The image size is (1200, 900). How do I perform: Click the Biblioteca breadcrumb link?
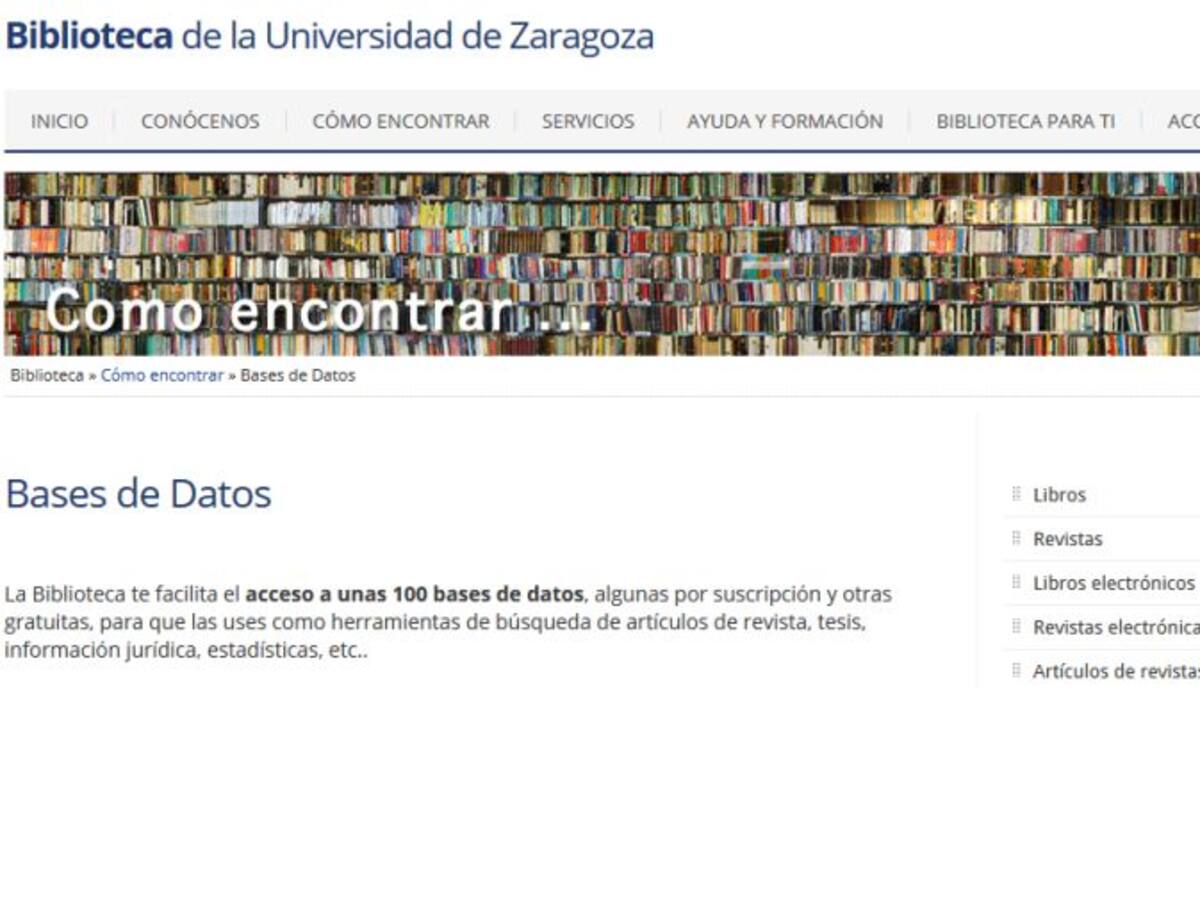point(47,376)
